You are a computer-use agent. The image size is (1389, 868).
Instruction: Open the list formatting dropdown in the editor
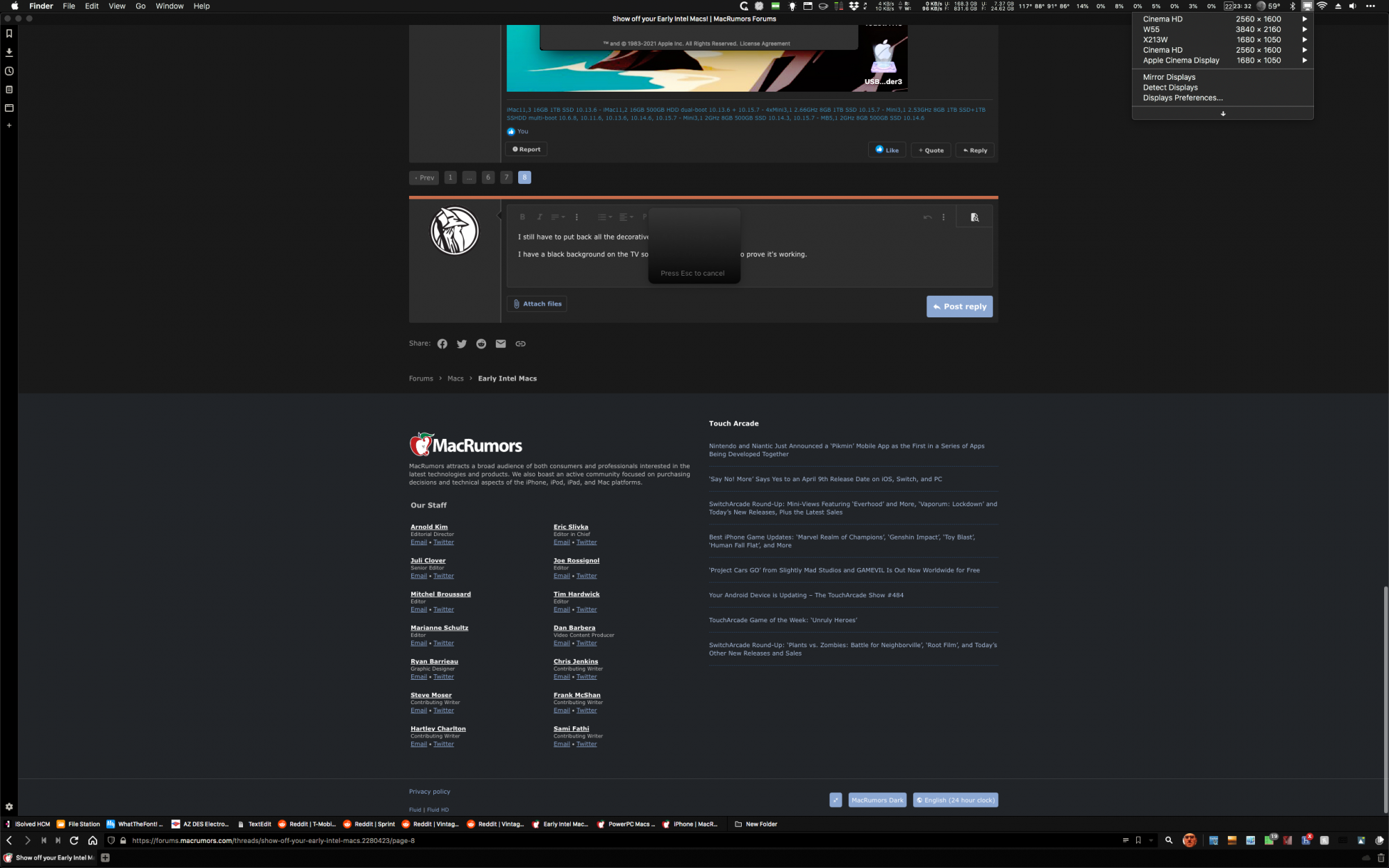point(605,217)
